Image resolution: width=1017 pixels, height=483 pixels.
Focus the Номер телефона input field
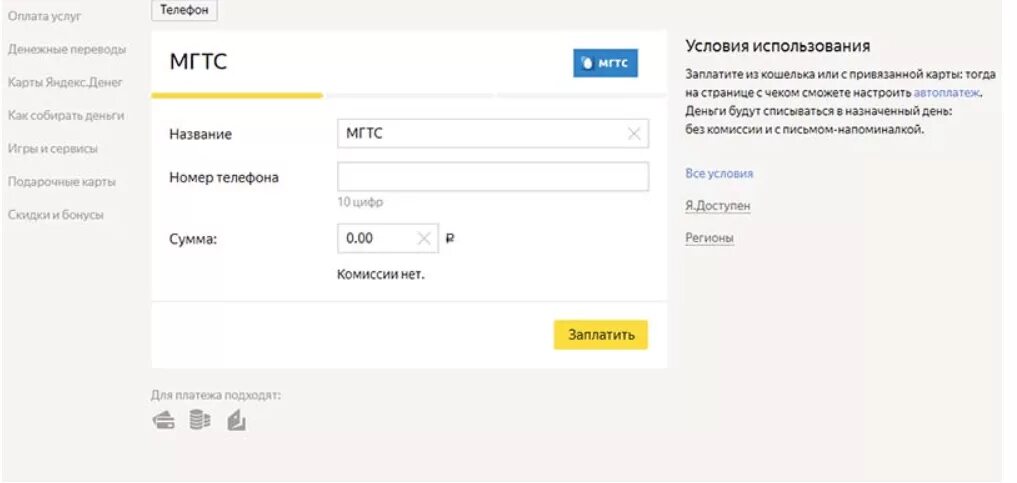493,176
